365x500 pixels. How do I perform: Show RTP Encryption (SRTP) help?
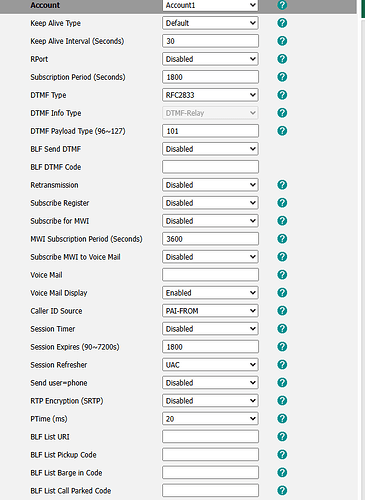click(282, 401)
